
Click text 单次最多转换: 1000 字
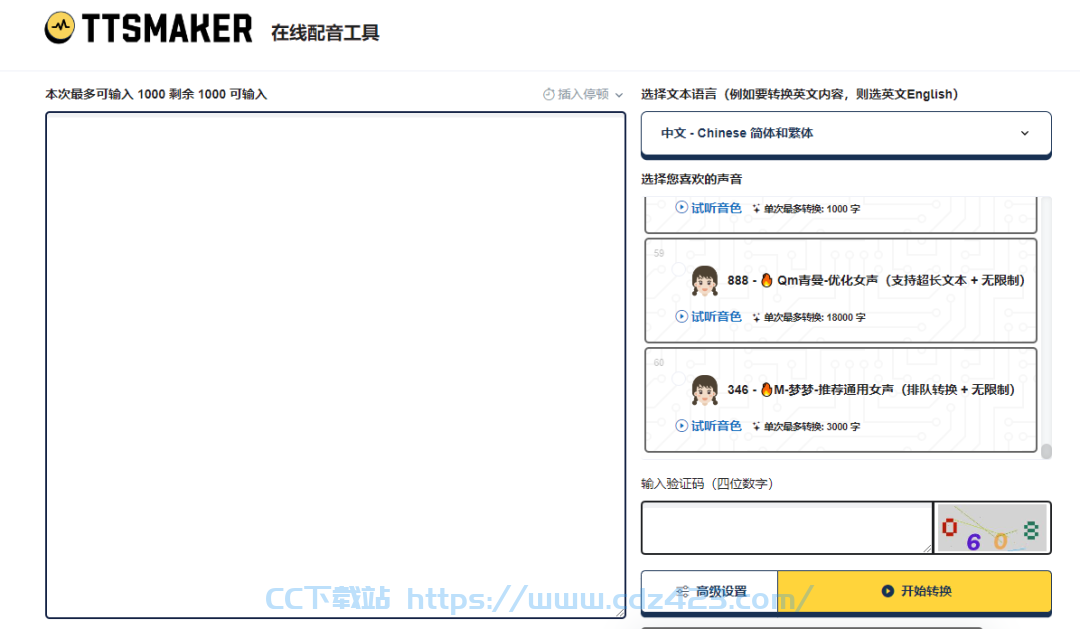811,209
